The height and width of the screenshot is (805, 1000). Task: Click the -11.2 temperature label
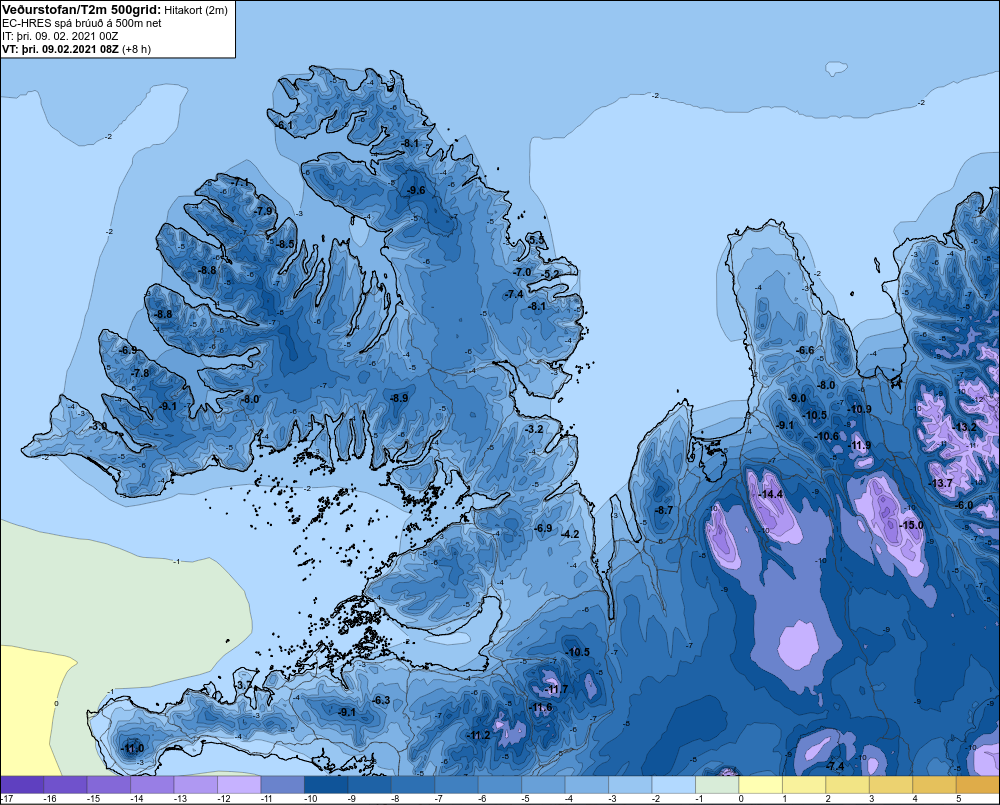pos(478,735)
